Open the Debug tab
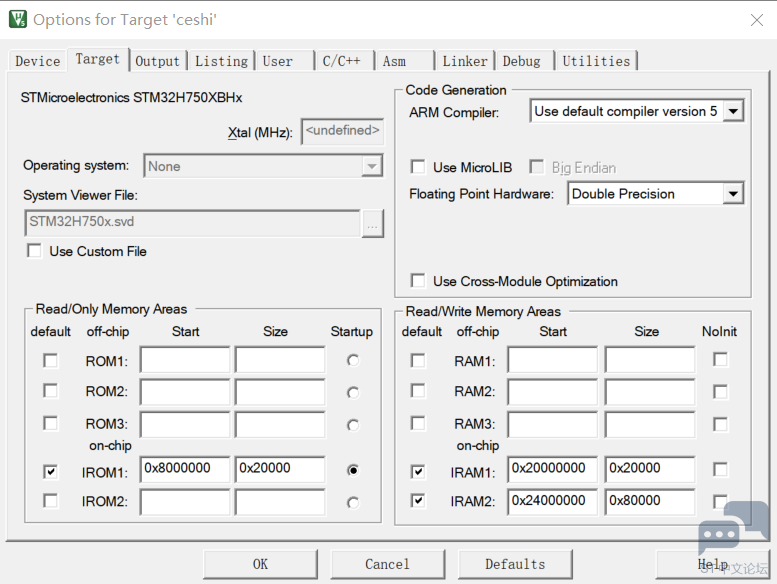Viewport: 777px width, 584px height. (525, 61)
